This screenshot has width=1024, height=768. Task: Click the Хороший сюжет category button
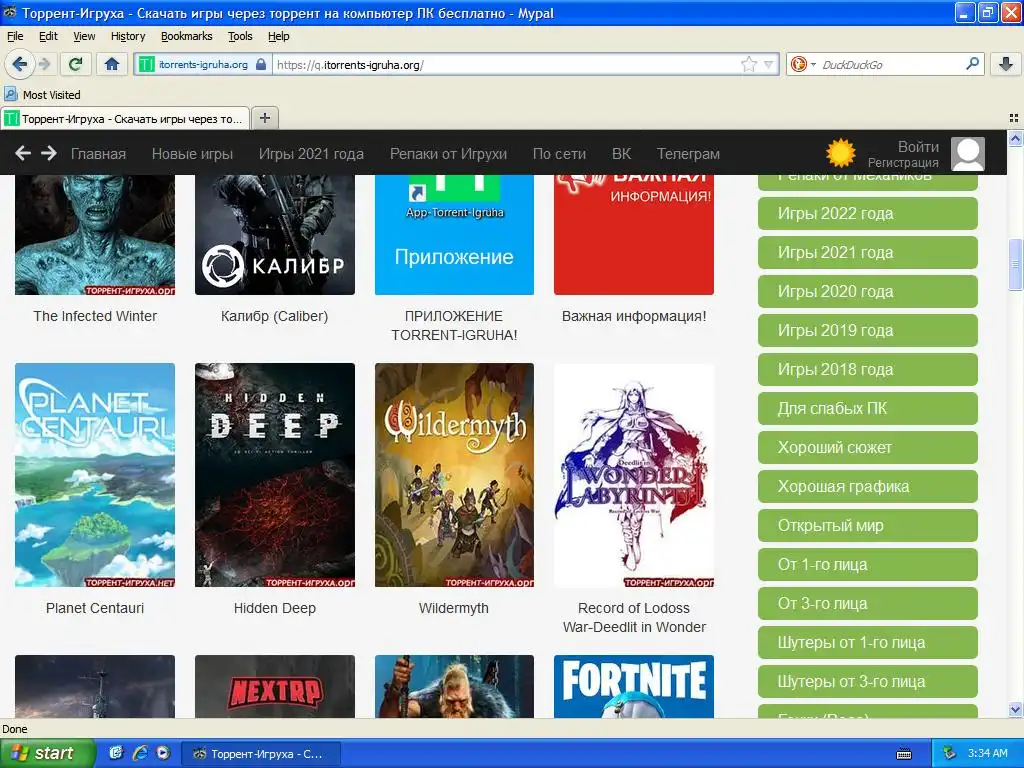tap(867, 447)
